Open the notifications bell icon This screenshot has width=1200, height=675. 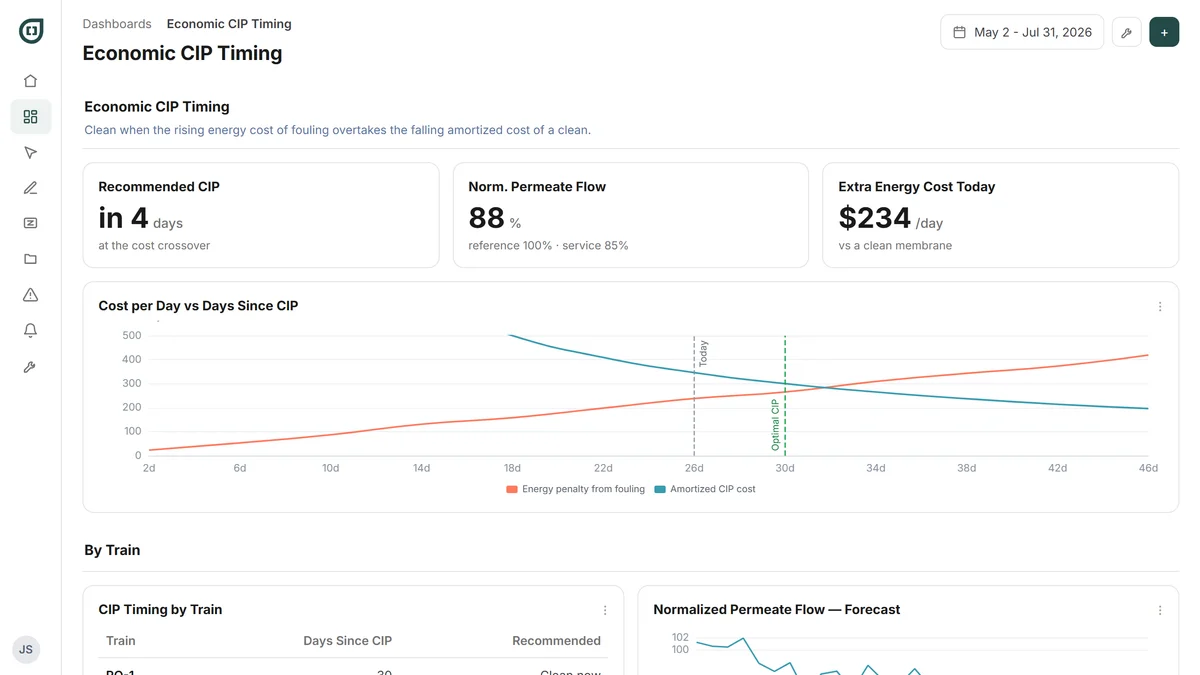coord(30,331)
